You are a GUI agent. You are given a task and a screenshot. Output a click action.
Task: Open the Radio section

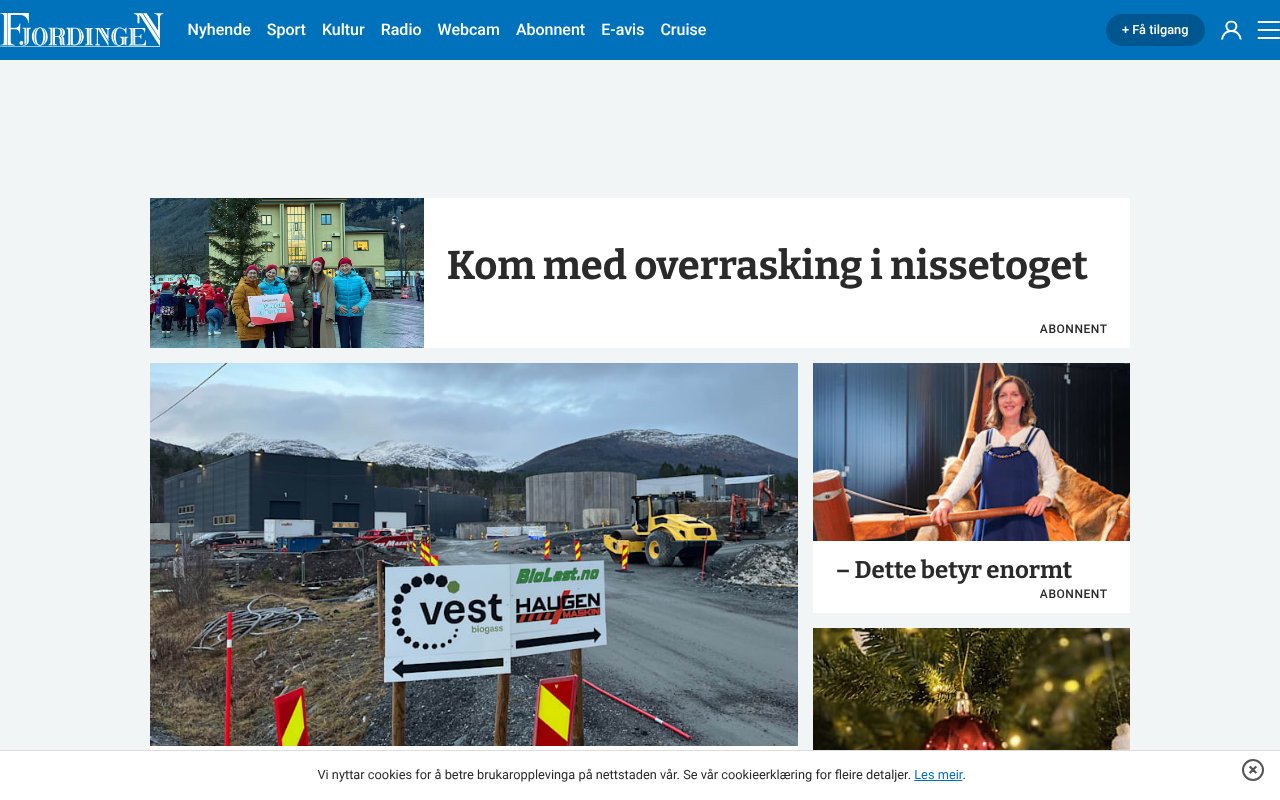click(x=401, y=30)
